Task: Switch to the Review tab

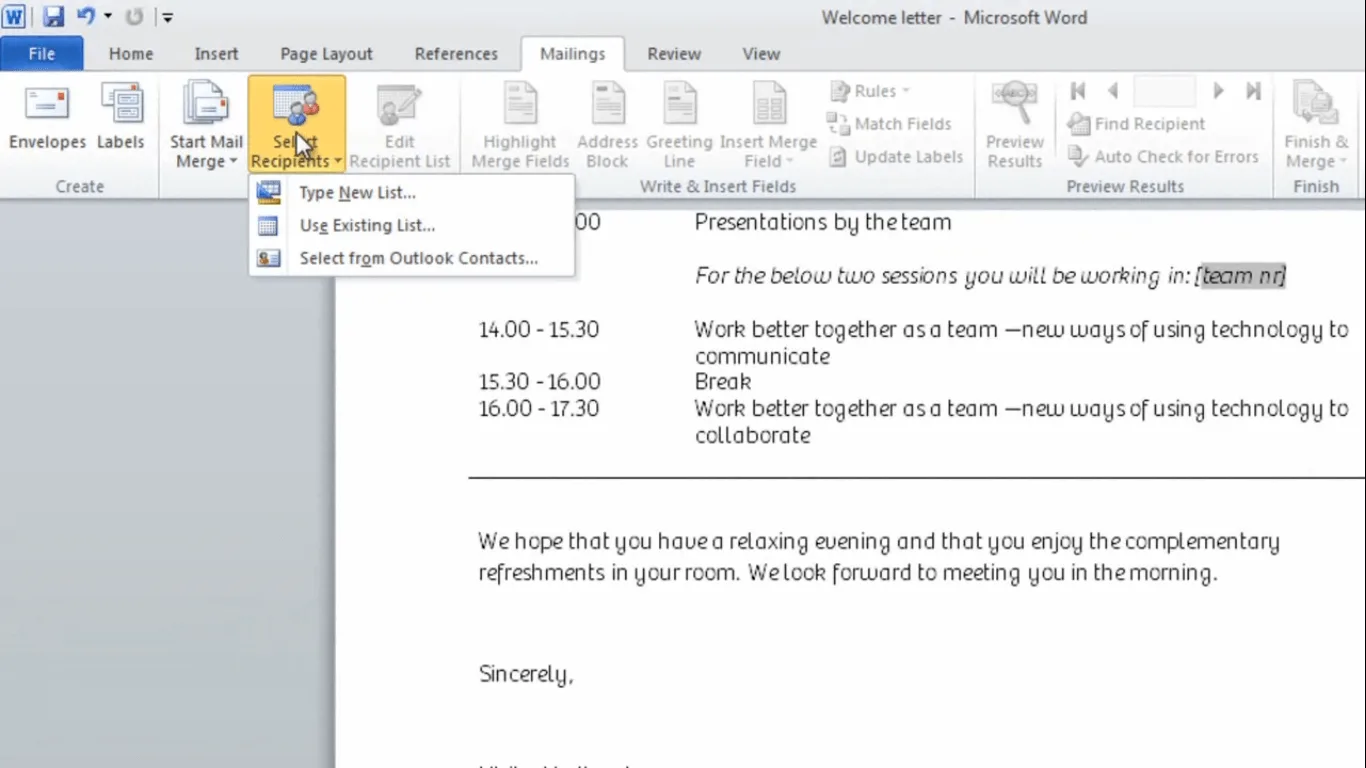Action: tap(674, 54)
